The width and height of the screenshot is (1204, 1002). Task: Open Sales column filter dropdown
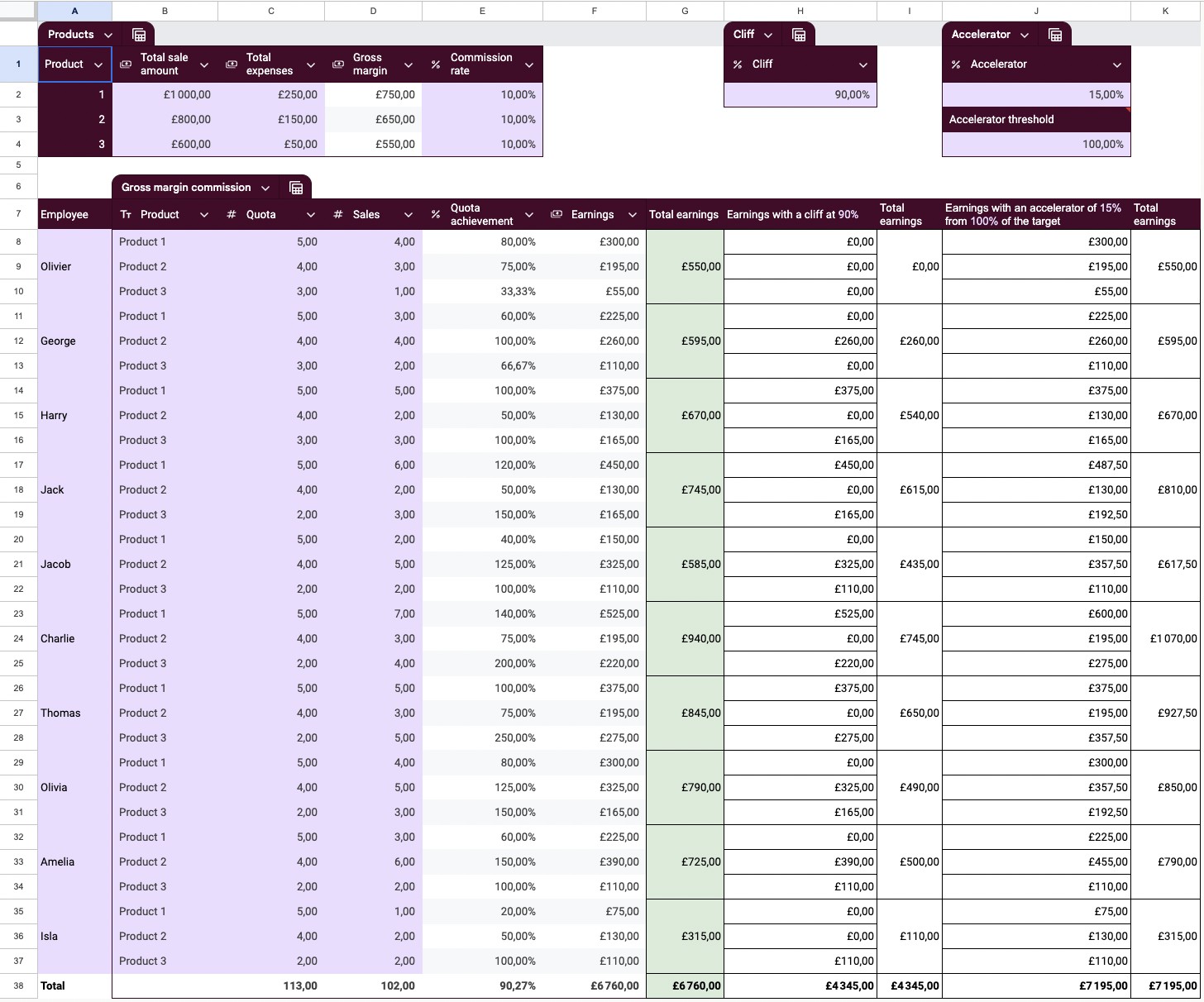(x=408, y=216)
